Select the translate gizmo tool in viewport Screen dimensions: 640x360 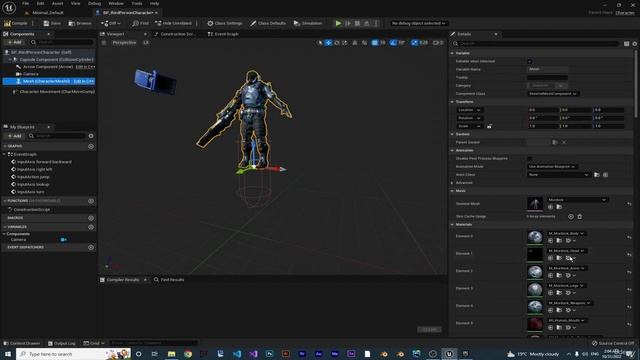tap(329, 42)
